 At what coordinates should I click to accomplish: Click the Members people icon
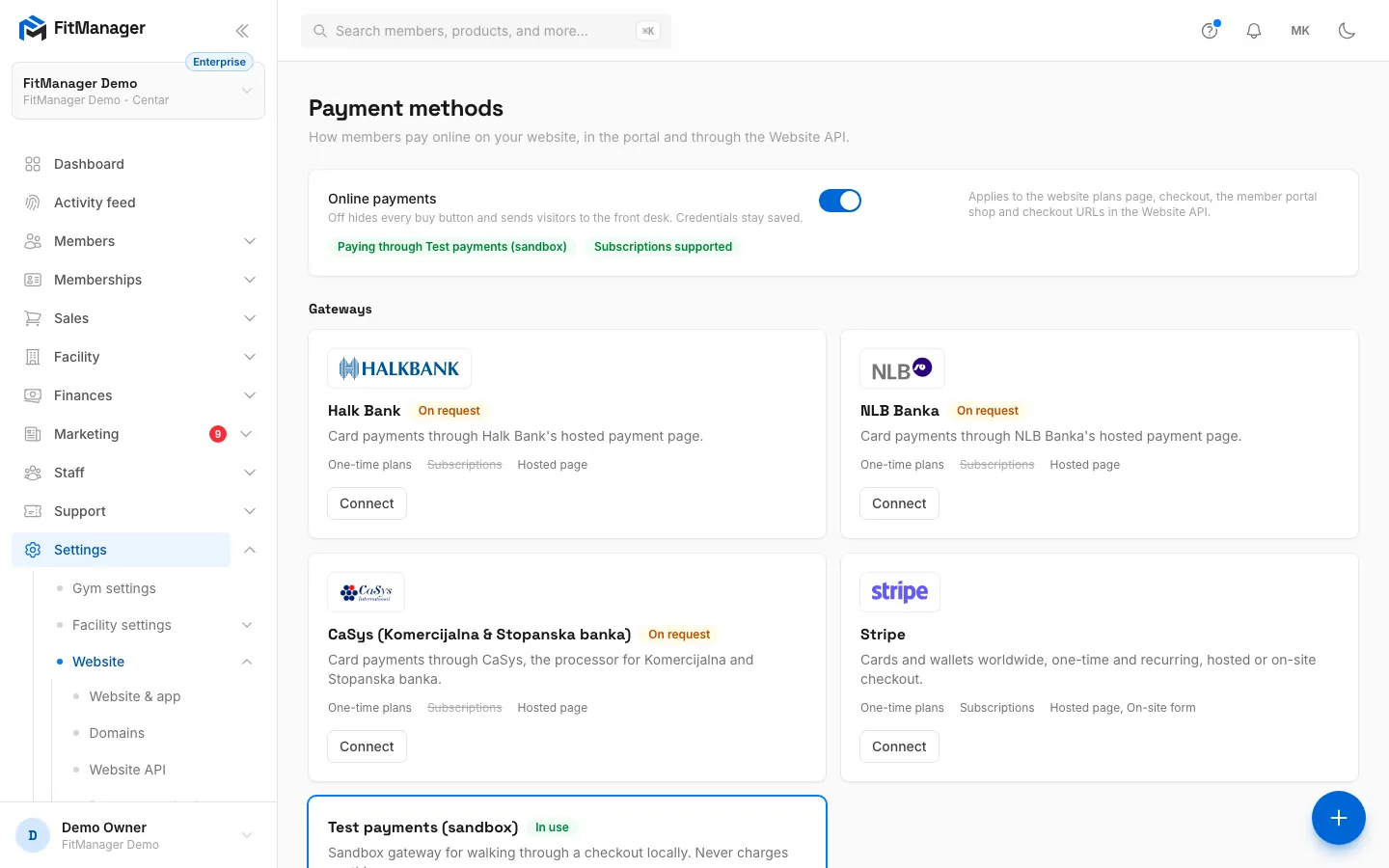coord(33,241)
